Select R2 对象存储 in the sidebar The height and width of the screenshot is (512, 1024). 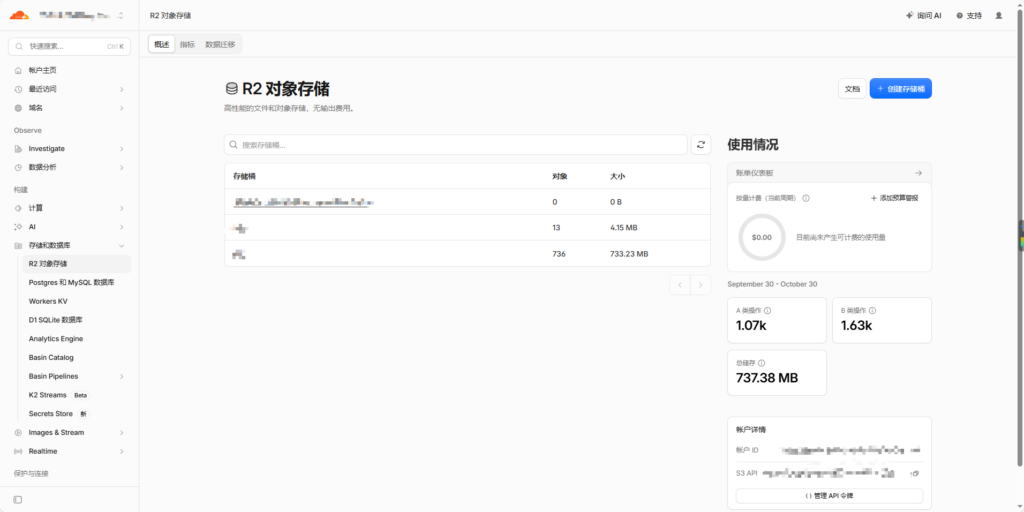coord(76,264)
